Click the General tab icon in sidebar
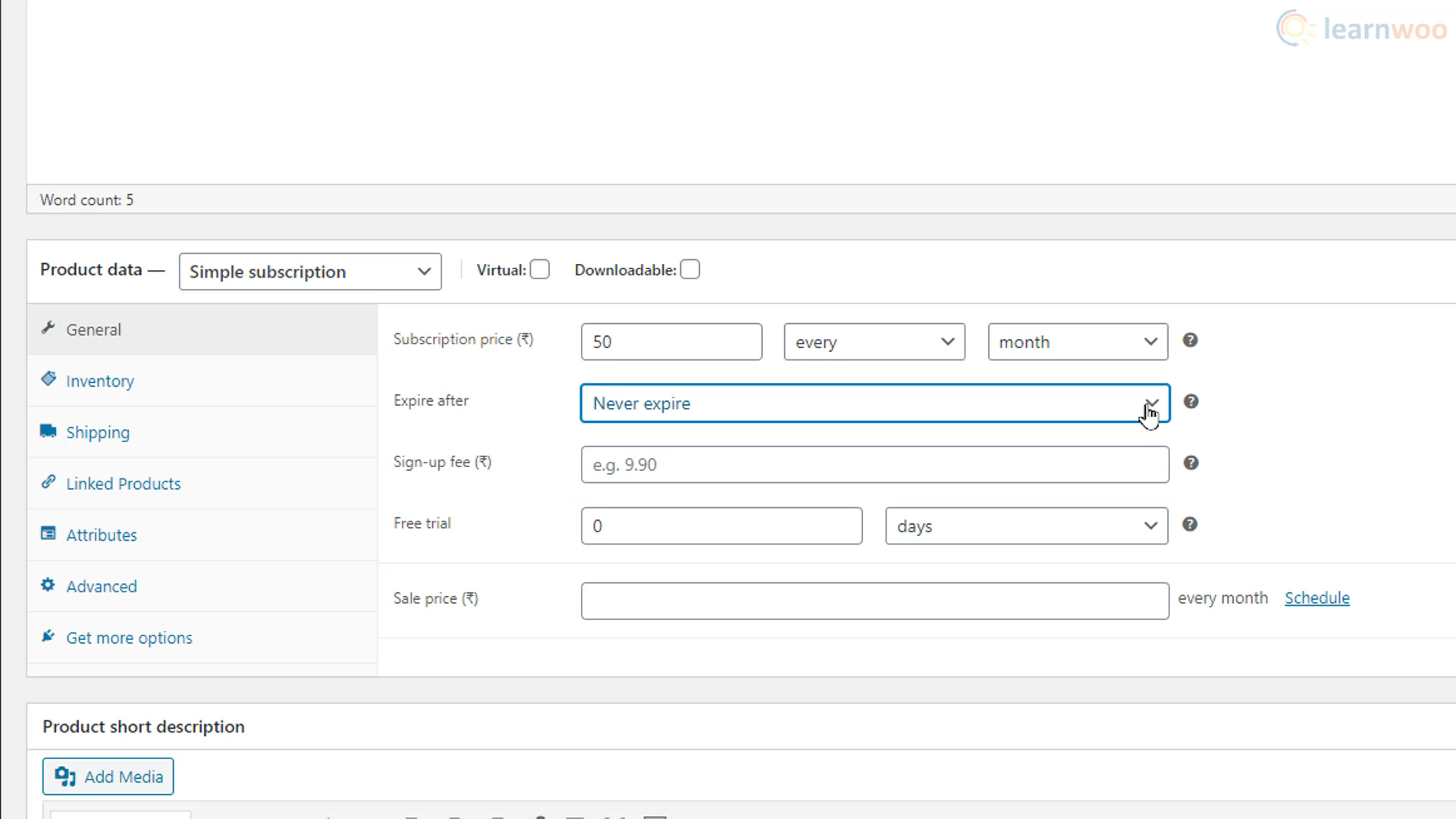Screen dimensions: 1456x819 point(48,328)
